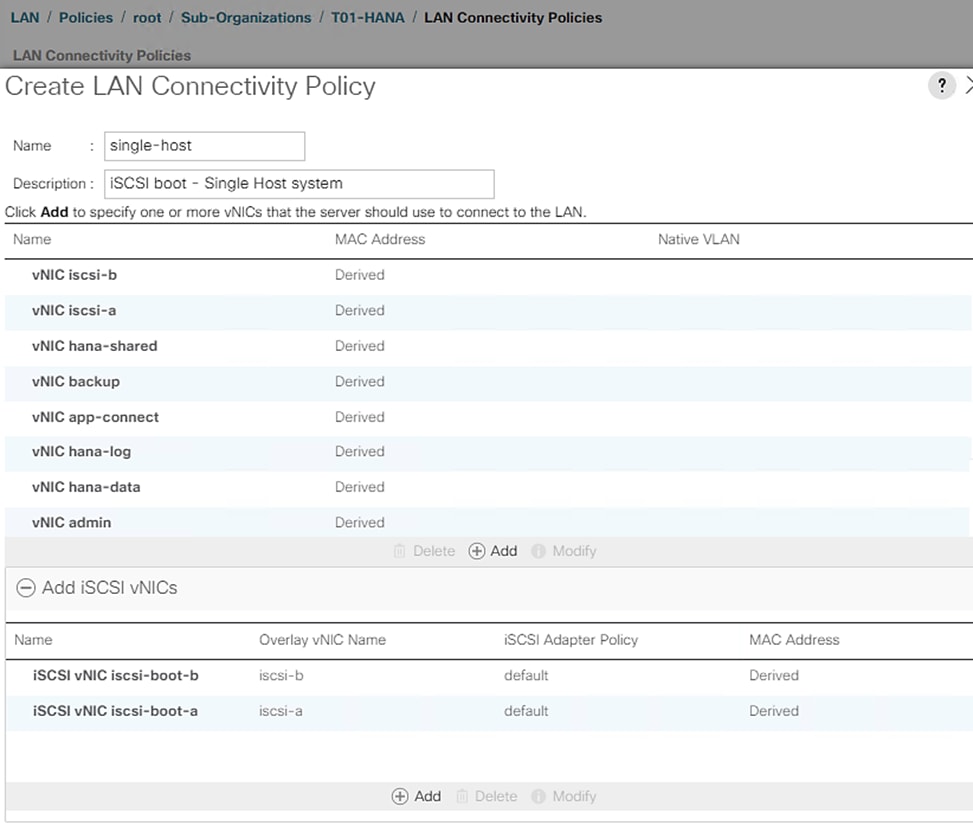Screen dimensions: 973x826
Task: Click Modify icon under iSCSI vNICs table
Action: click(539, 796)
